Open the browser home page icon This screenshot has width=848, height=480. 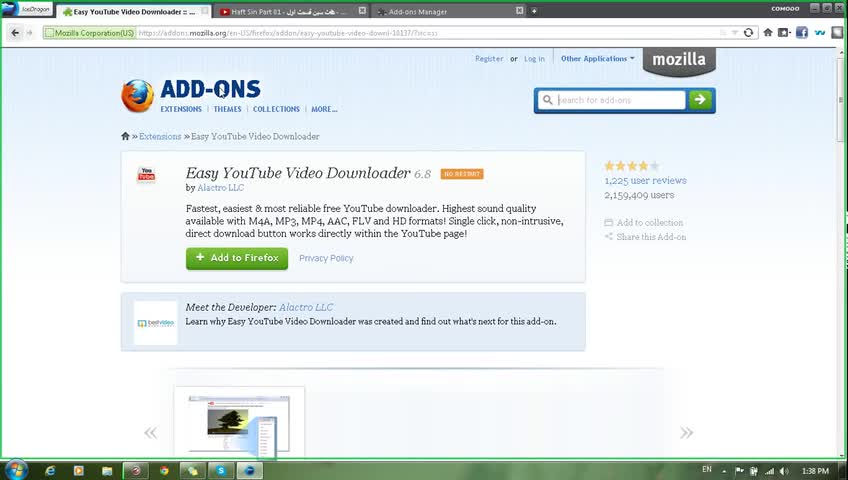pyautogui.click(x=768, y=33)
